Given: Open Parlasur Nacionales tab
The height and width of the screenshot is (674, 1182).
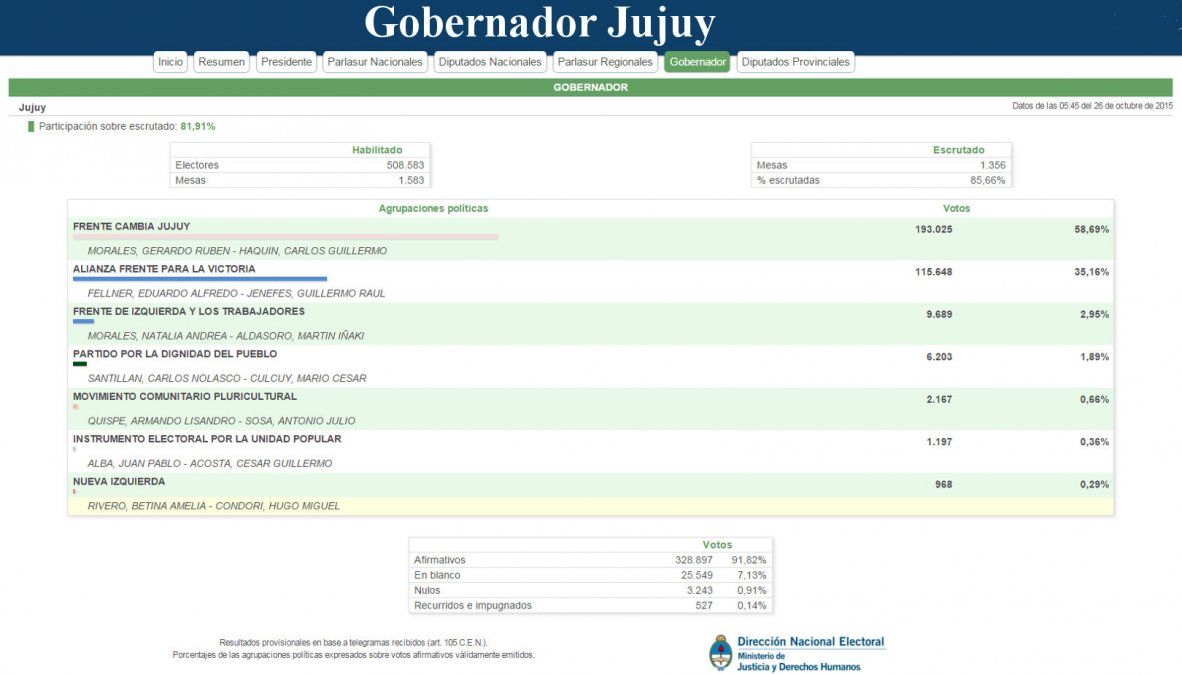Looking at the screenshot, I should pos(375,62).
